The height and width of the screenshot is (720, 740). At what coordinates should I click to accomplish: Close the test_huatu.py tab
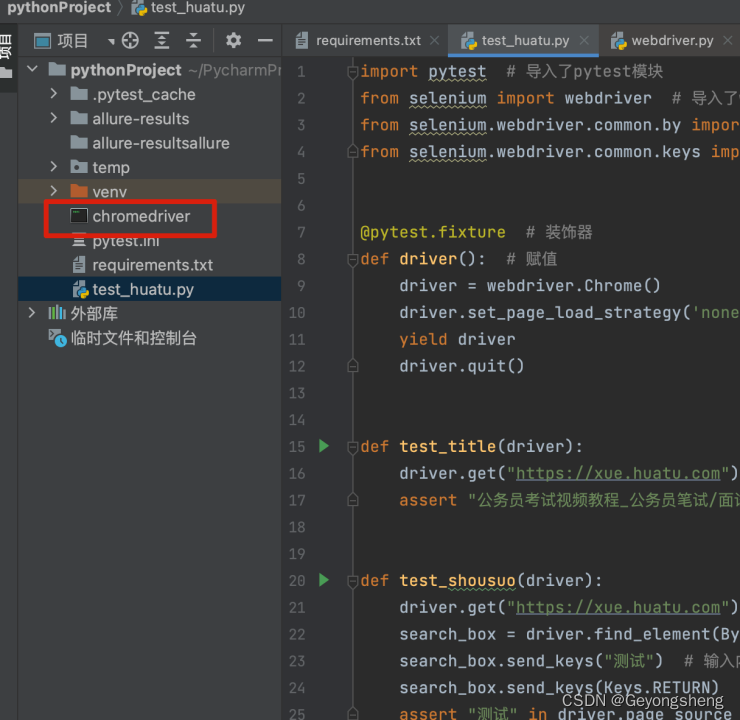[584, 41]
